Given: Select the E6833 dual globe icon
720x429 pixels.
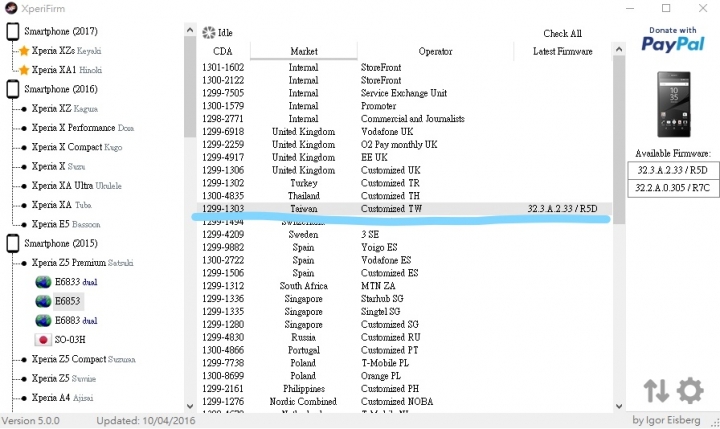Looking at the screenshot, I should 43,281.
